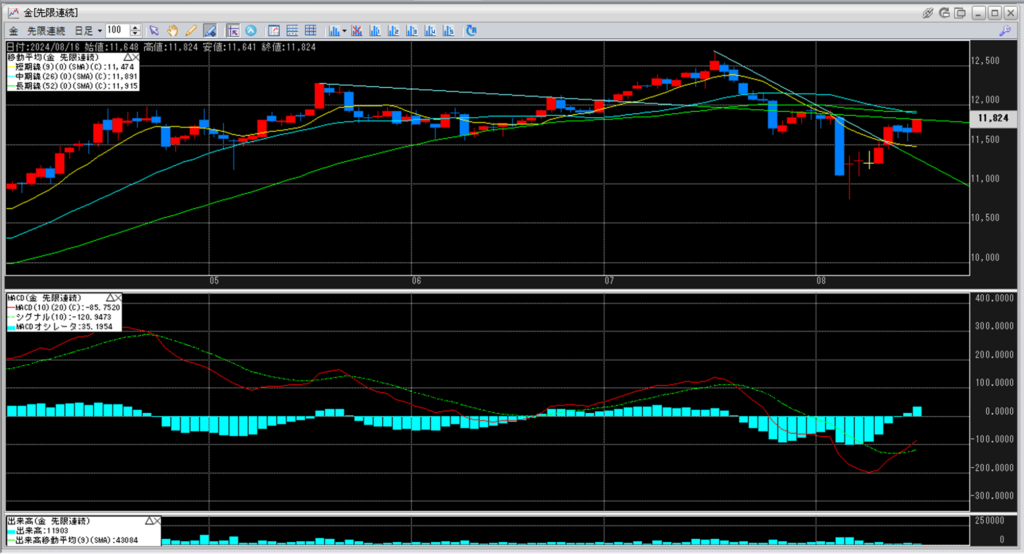Toggle the crosshair cursor display button
The width and height of the screenshot is (1024, 554).
pos(234,30)
